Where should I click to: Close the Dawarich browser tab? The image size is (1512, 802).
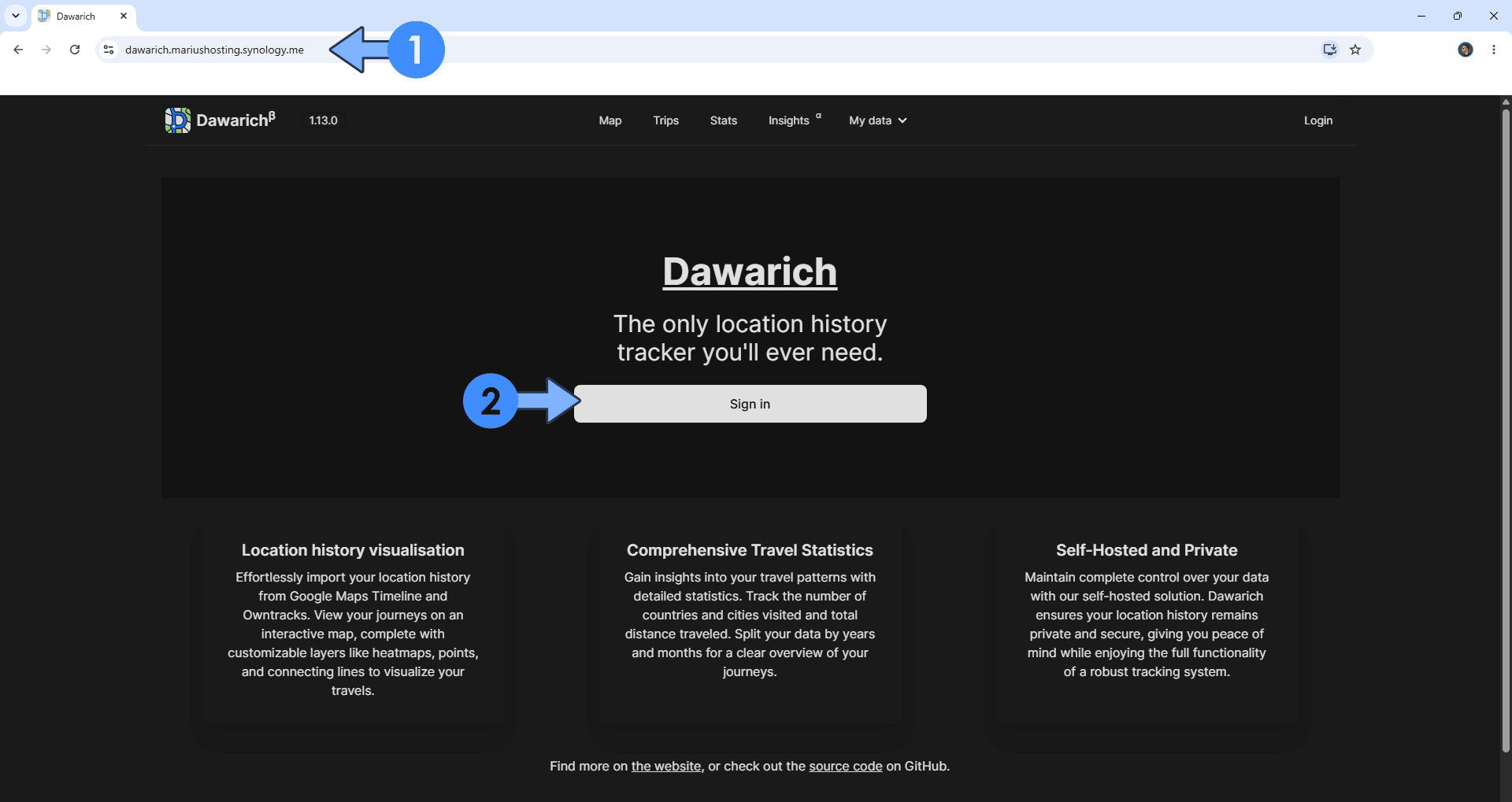(x=124, y=16)
